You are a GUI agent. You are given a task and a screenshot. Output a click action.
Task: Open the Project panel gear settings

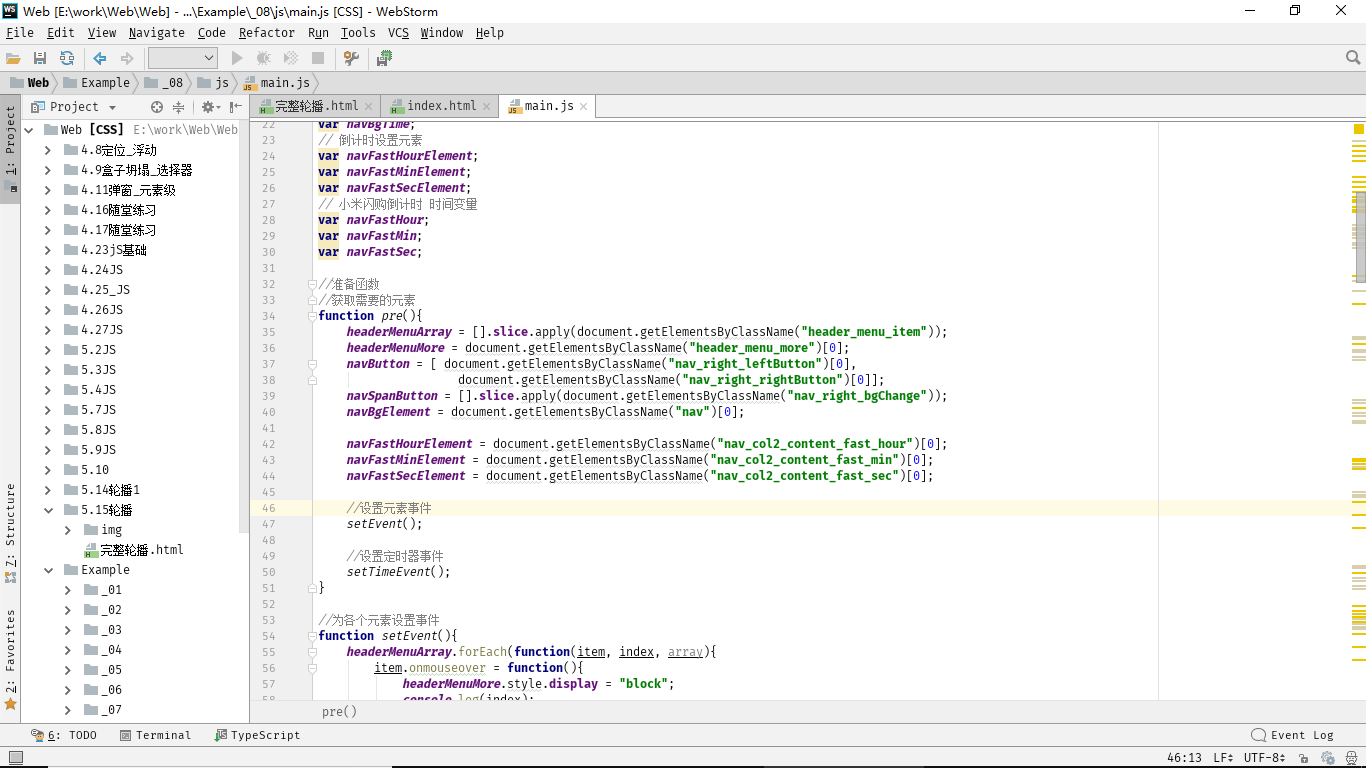(x=210, y=107)
